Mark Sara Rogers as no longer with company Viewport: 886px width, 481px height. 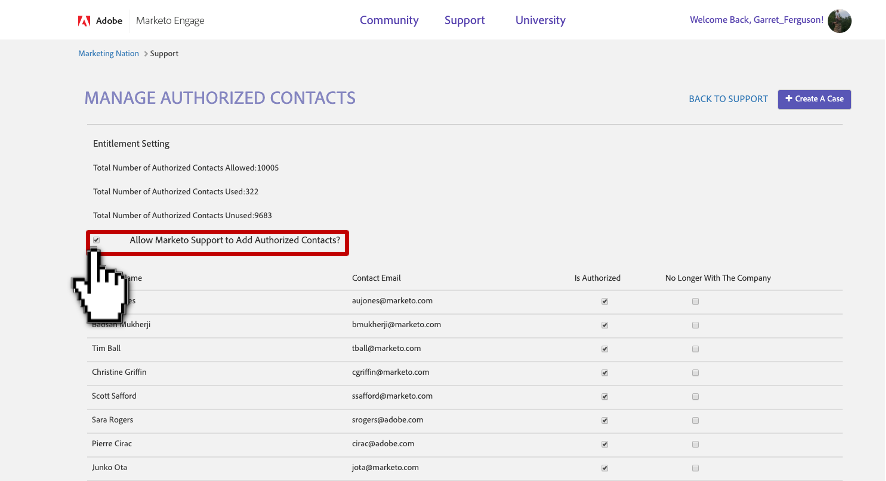[695, 421]
